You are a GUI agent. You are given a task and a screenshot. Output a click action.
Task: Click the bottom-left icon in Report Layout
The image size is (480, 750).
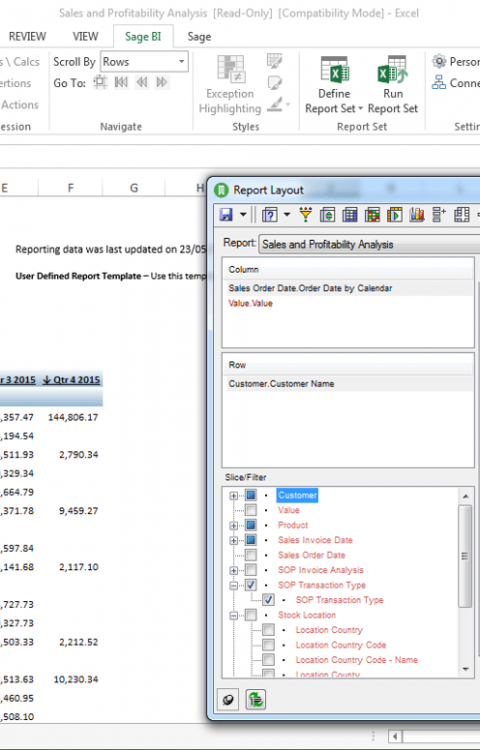(228, 700)
